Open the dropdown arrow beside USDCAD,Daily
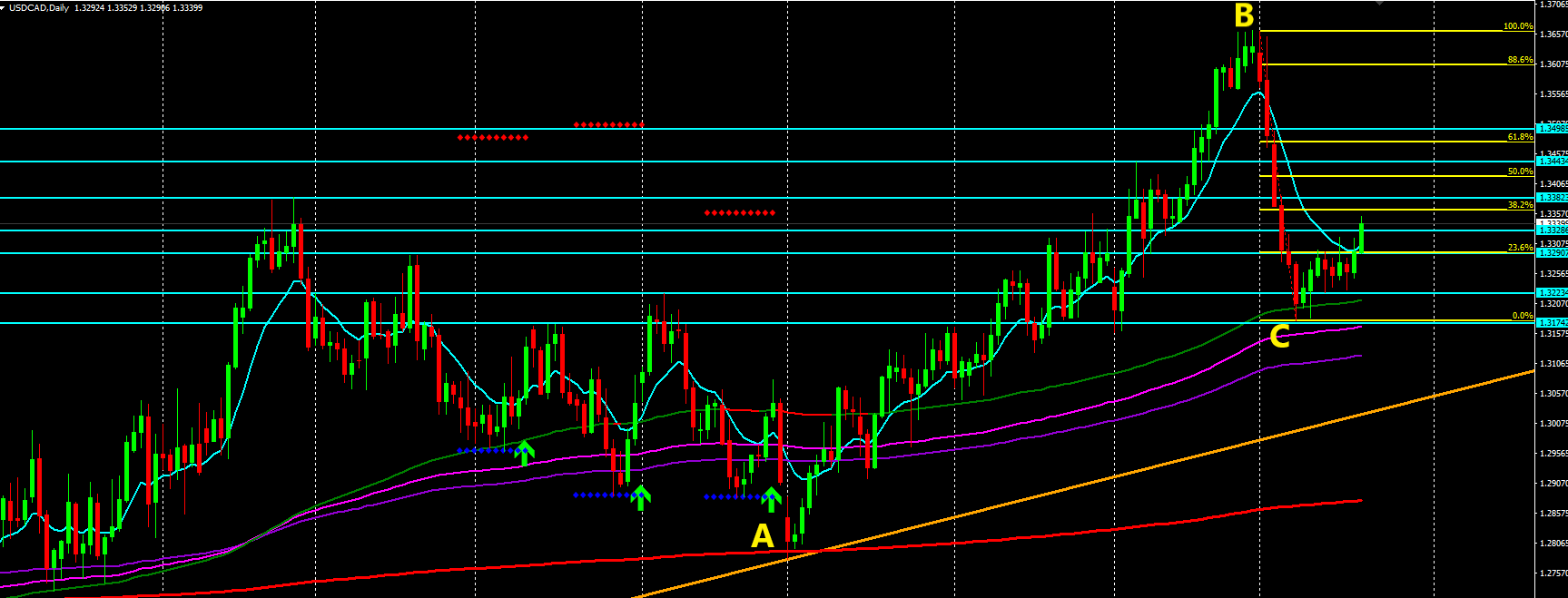 pyautogui.click(x=4, y=7)
